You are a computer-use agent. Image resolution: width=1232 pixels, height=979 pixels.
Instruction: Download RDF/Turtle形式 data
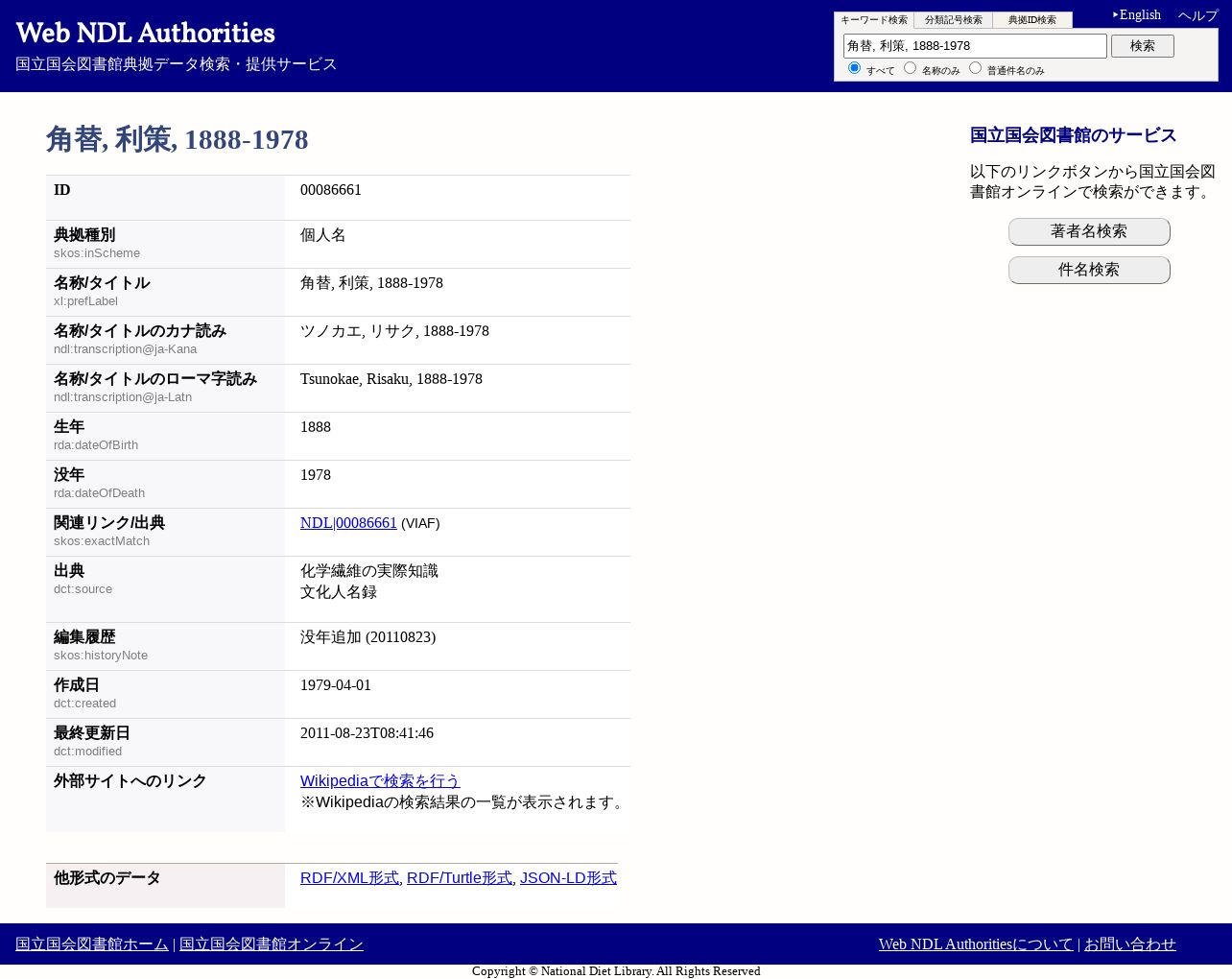[460, 878]
